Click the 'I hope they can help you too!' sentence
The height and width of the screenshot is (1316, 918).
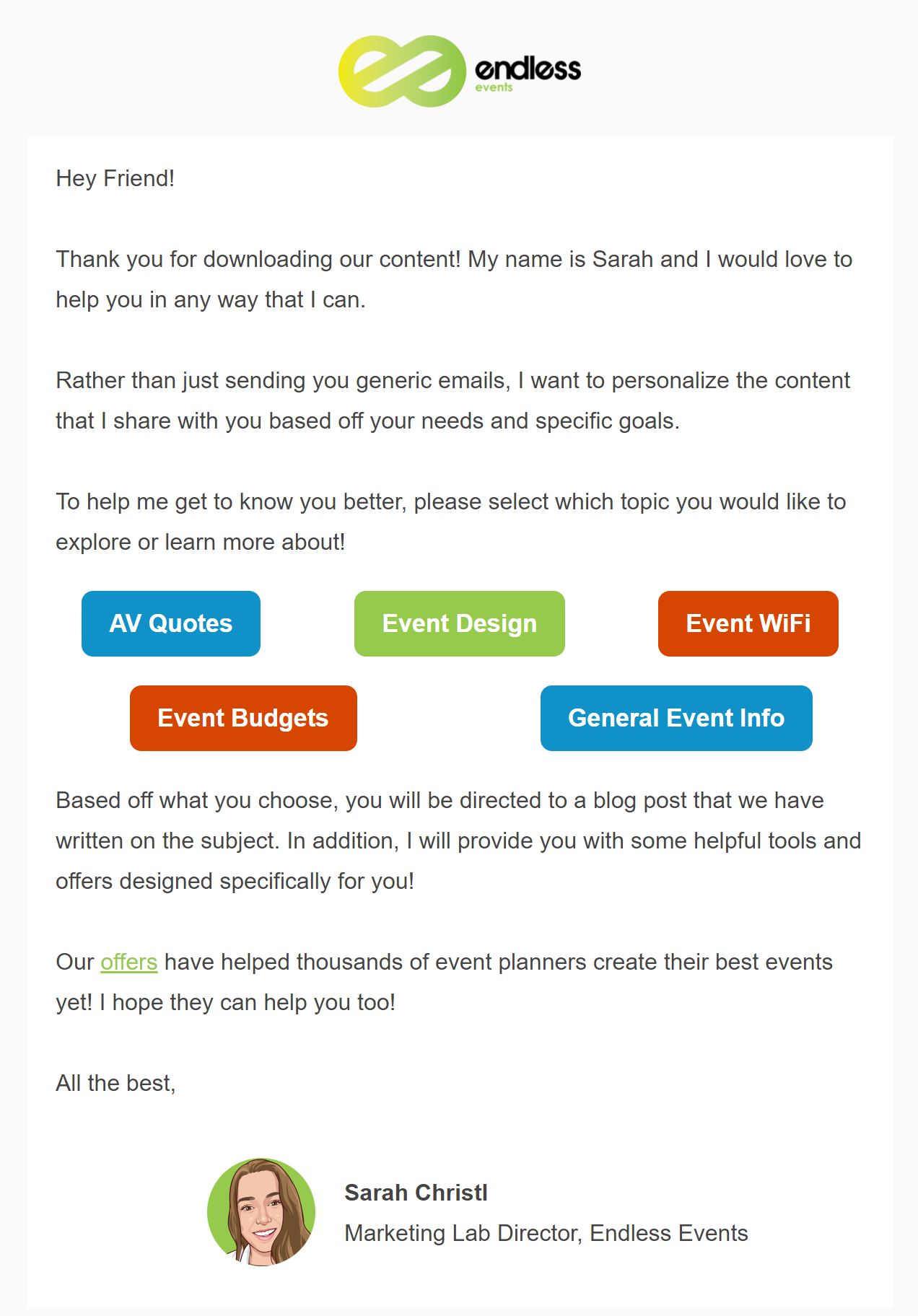(248, 1002)
